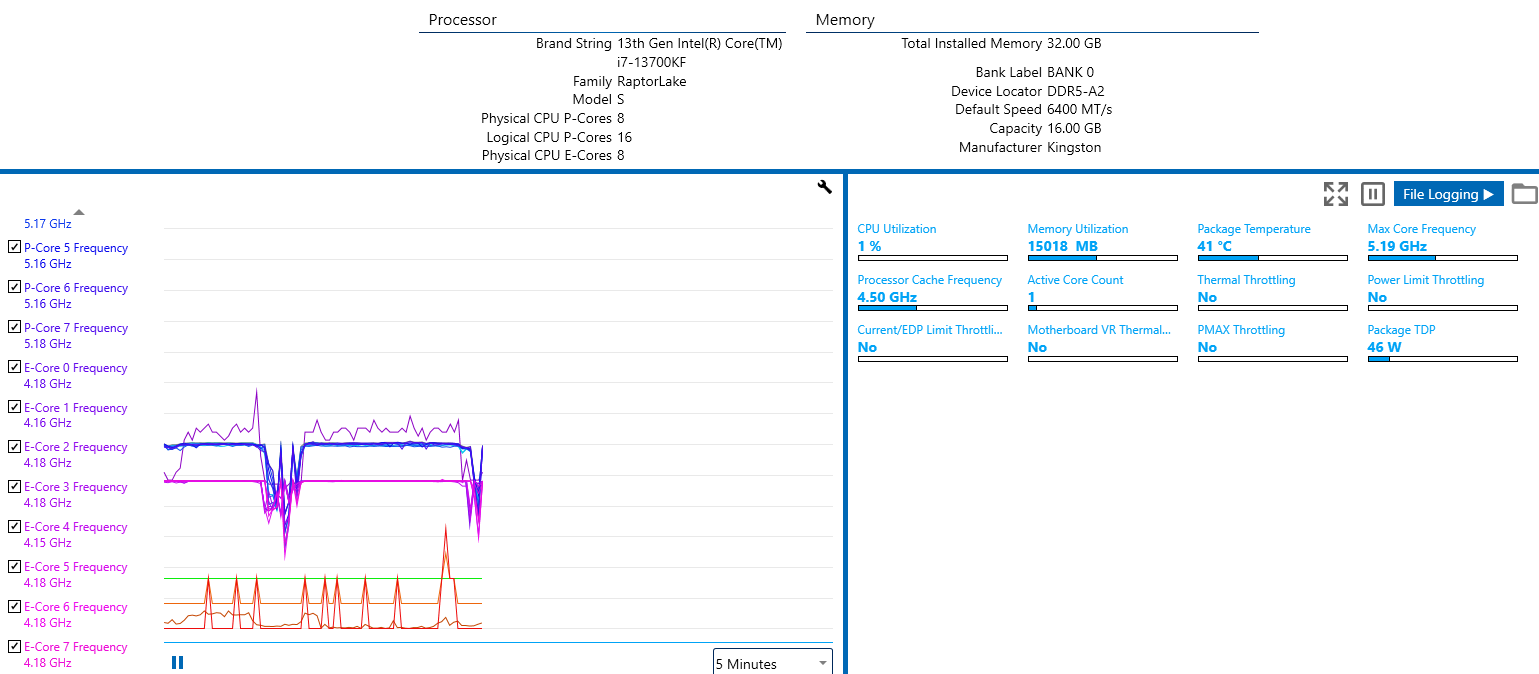
Task: Click the 46 W TDP value
Action: pyautogui.click(x=1384, y=347)
